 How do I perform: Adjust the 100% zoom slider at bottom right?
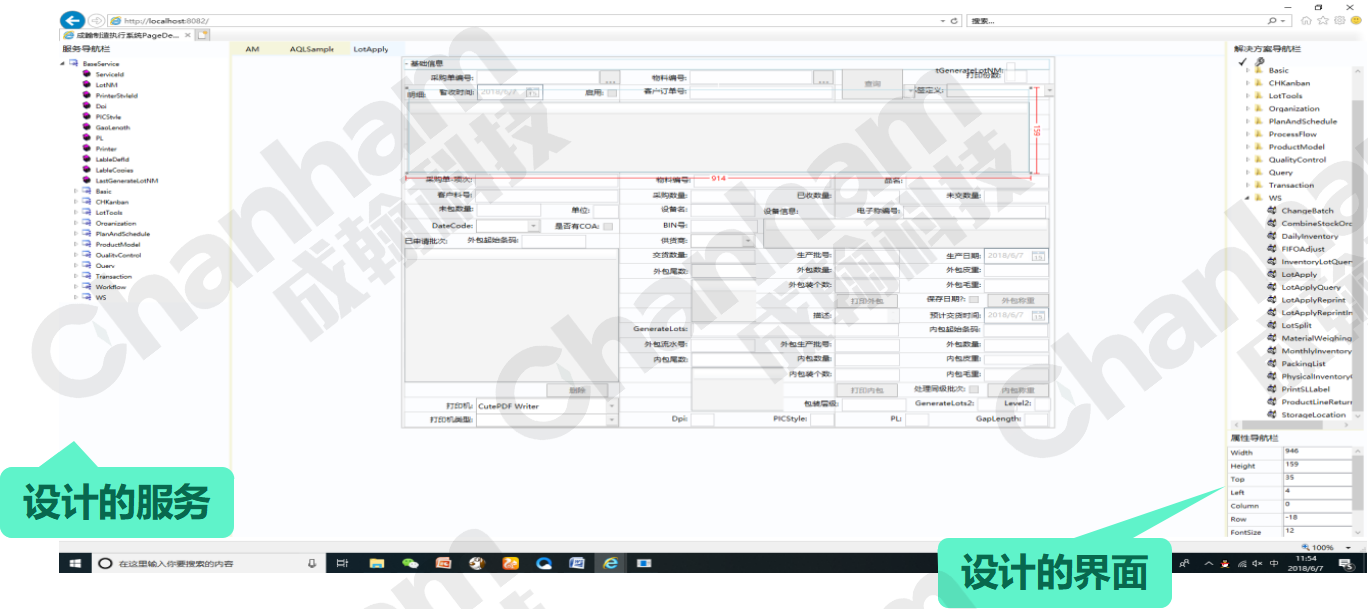click(1320, 547)
